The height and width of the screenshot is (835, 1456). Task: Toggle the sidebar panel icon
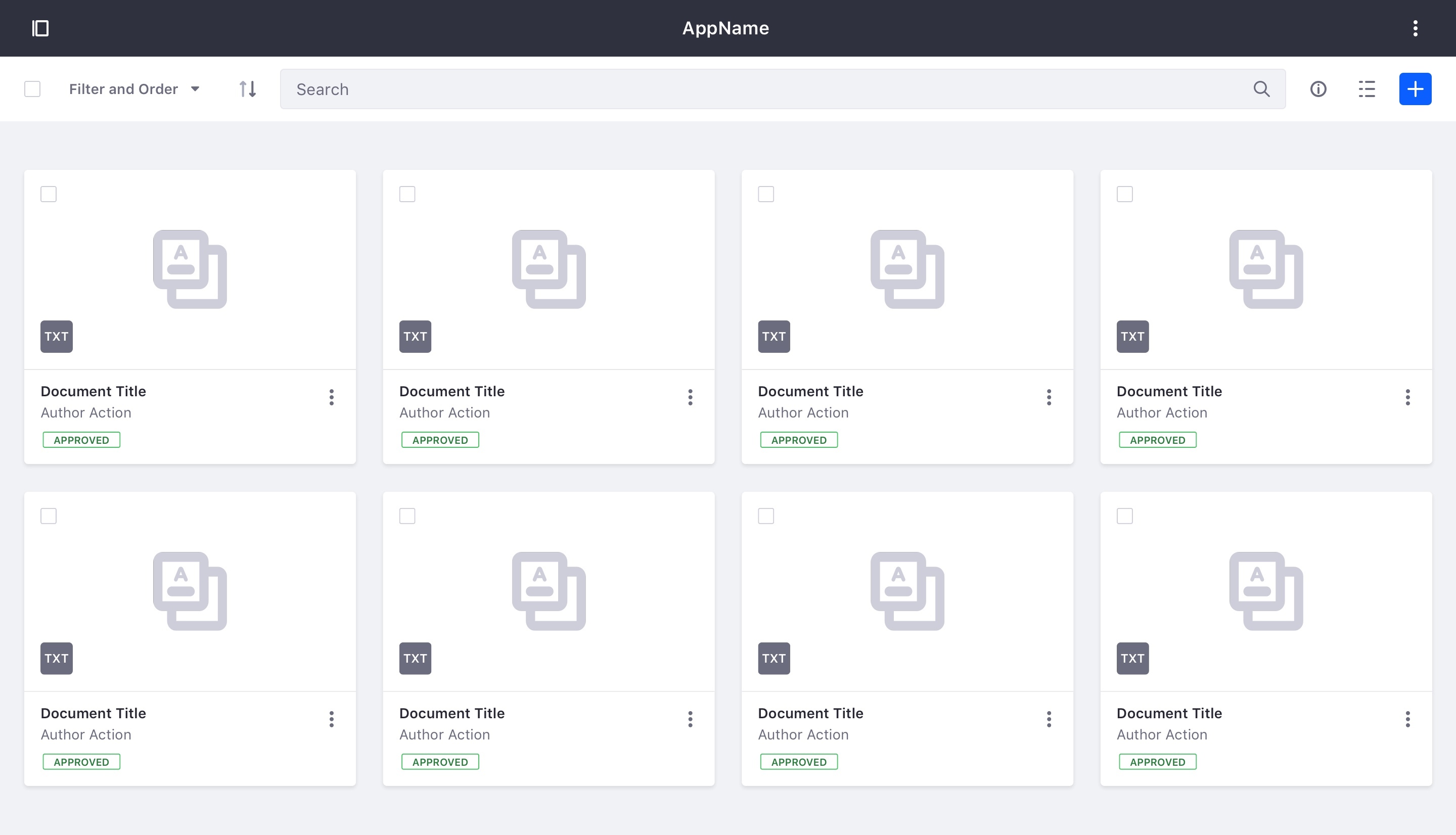coord(40,28)
